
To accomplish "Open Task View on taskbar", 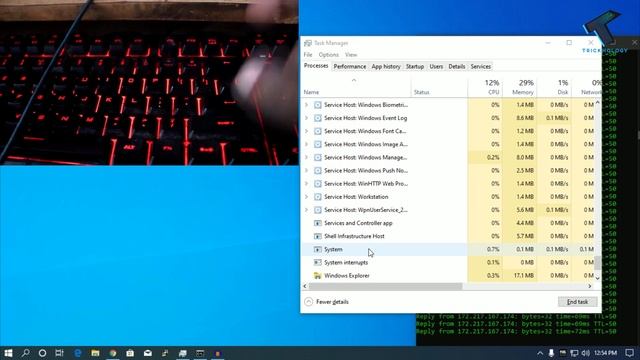I will pos(60,353).
